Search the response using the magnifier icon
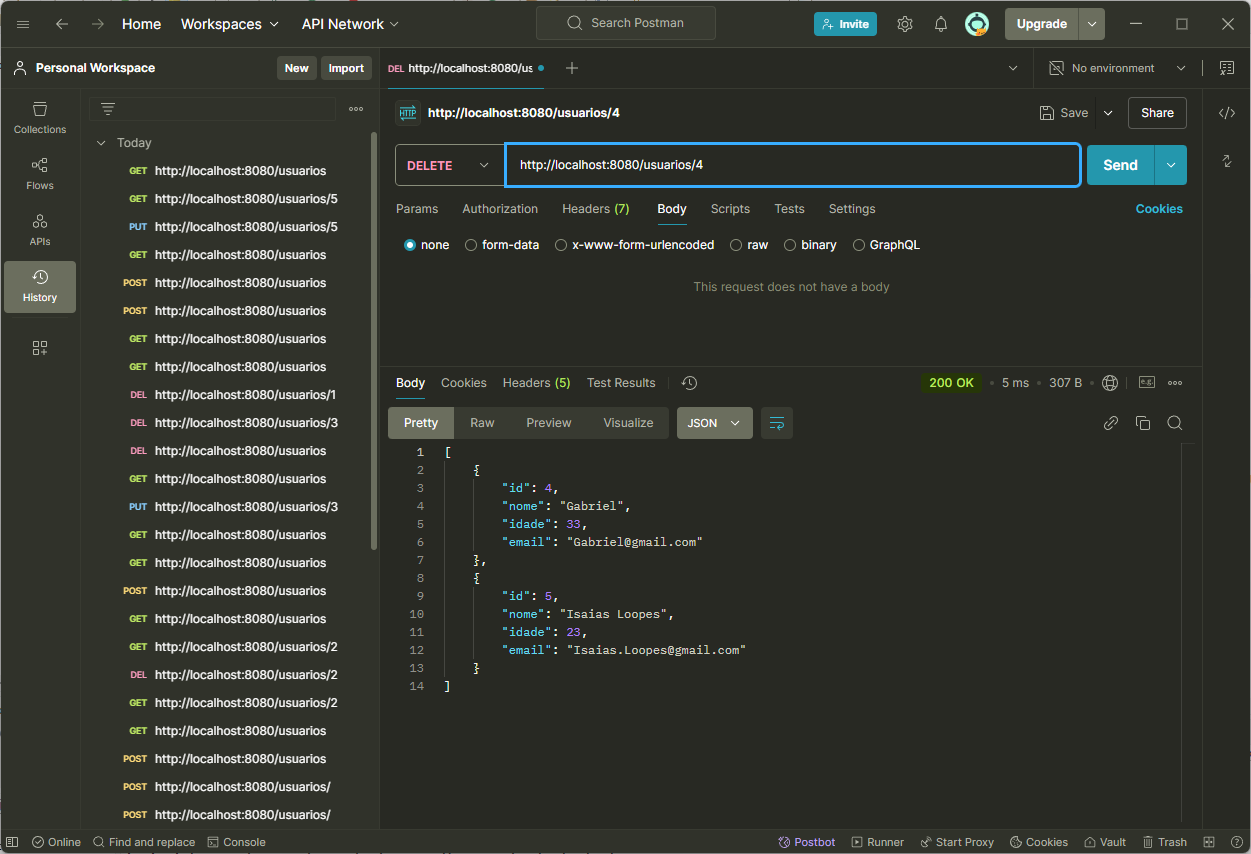The image size is (1251, 854). [1174, 423]
